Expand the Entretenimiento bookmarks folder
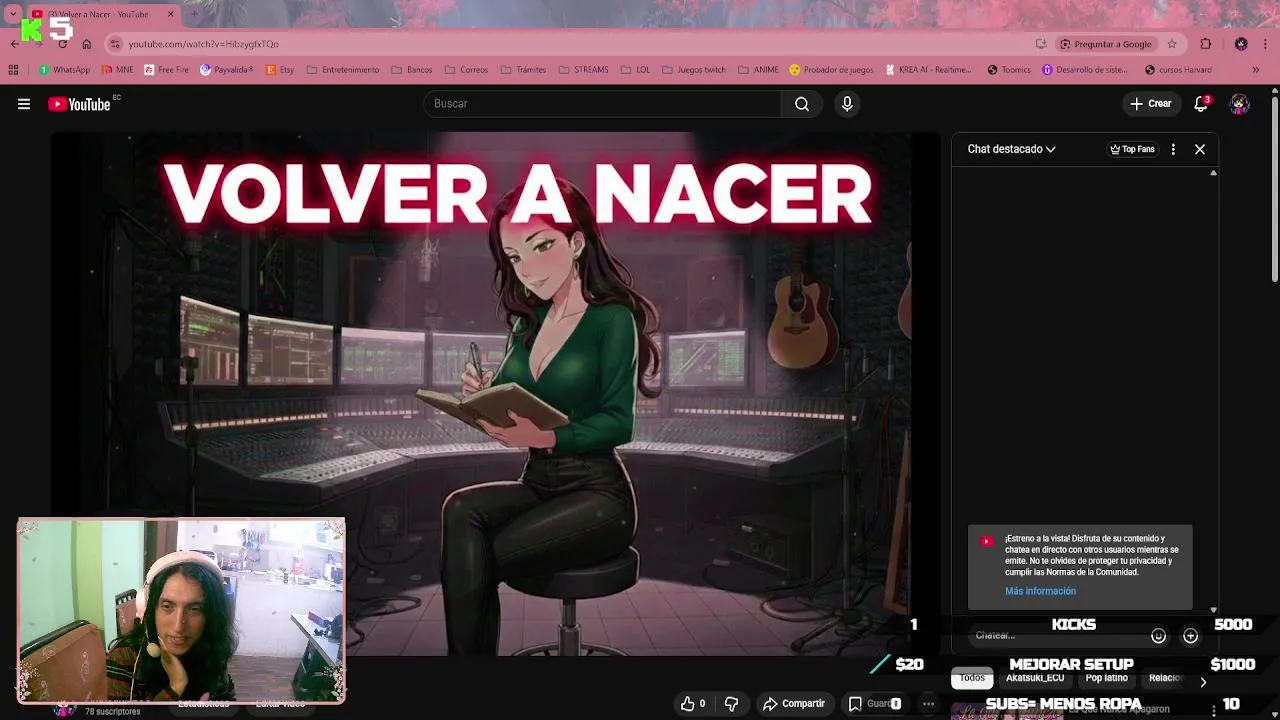This screenshot has width=1280, height=720. (343, 70)
